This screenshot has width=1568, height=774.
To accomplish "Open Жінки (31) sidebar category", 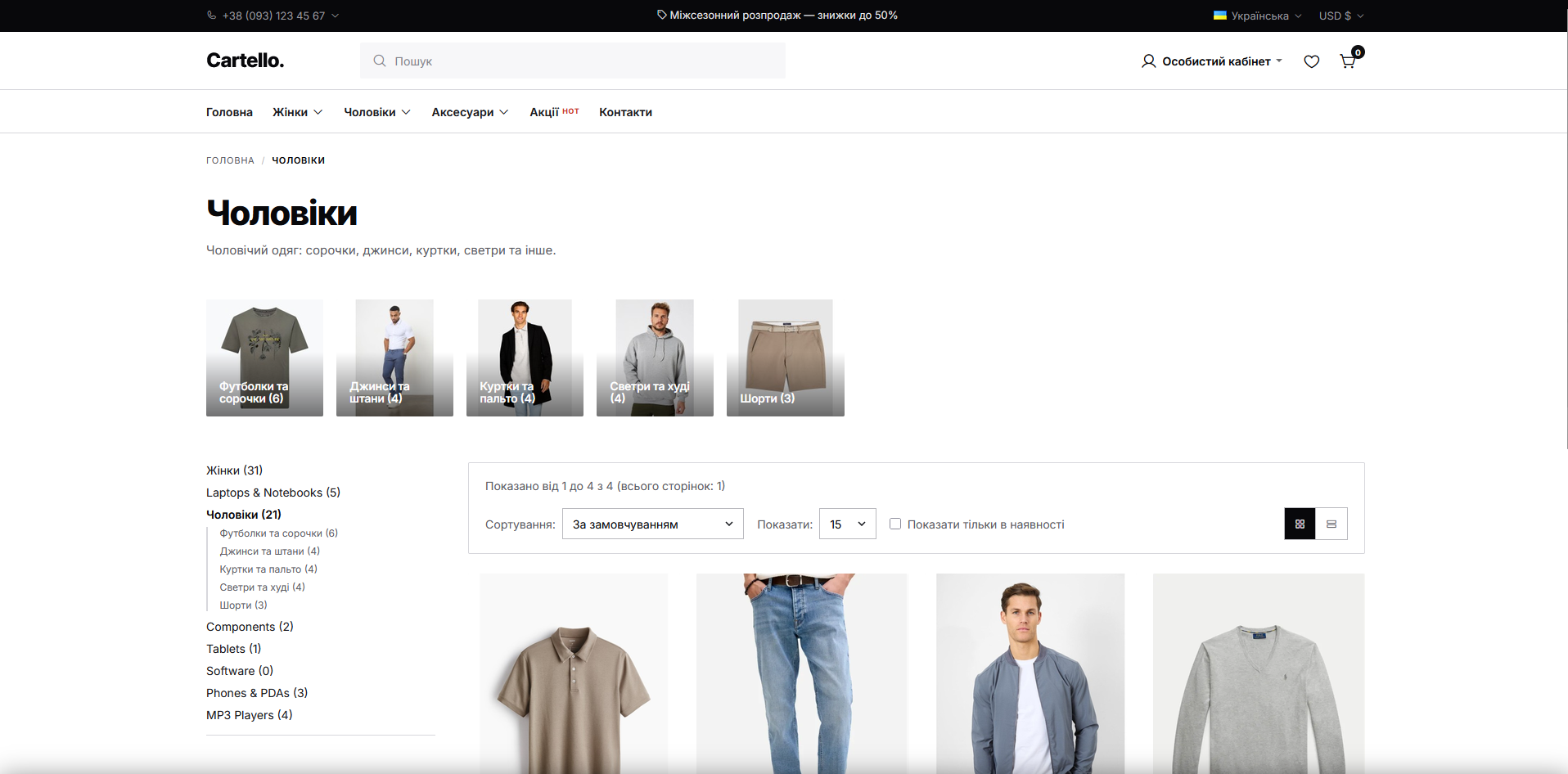I will [234, 470].
